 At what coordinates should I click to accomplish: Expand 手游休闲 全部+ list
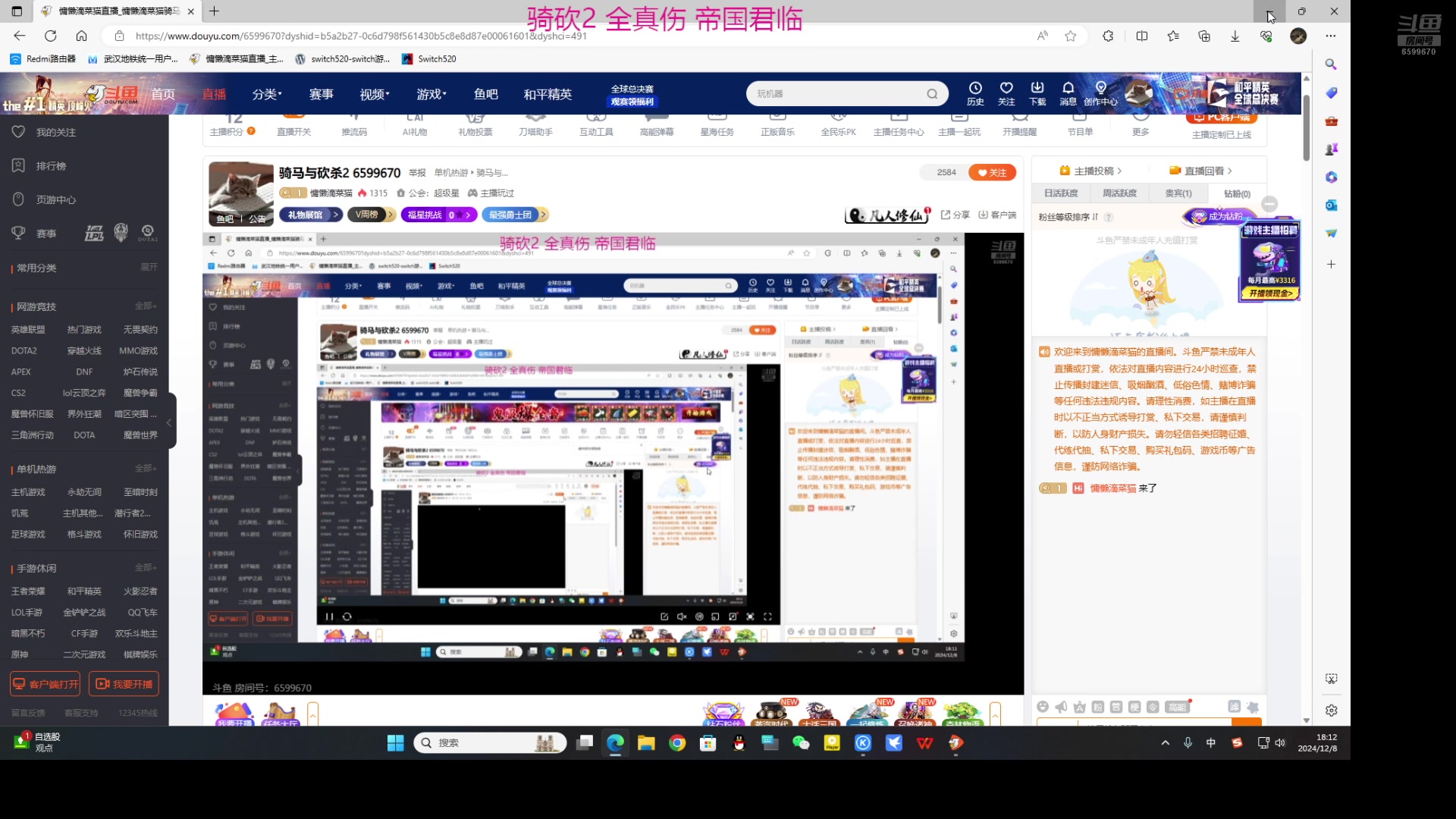tap(146, 567)
